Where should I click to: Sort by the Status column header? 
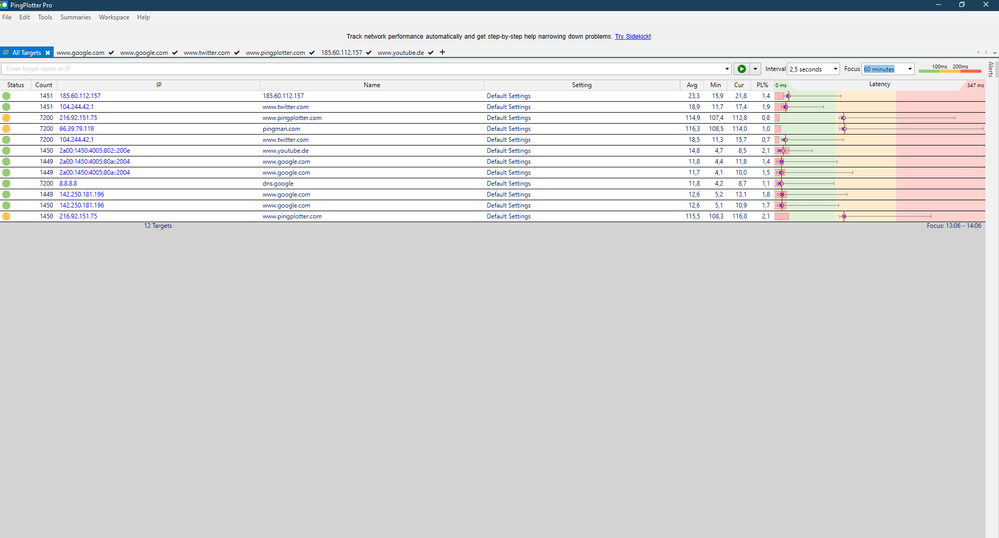(15, 85)
